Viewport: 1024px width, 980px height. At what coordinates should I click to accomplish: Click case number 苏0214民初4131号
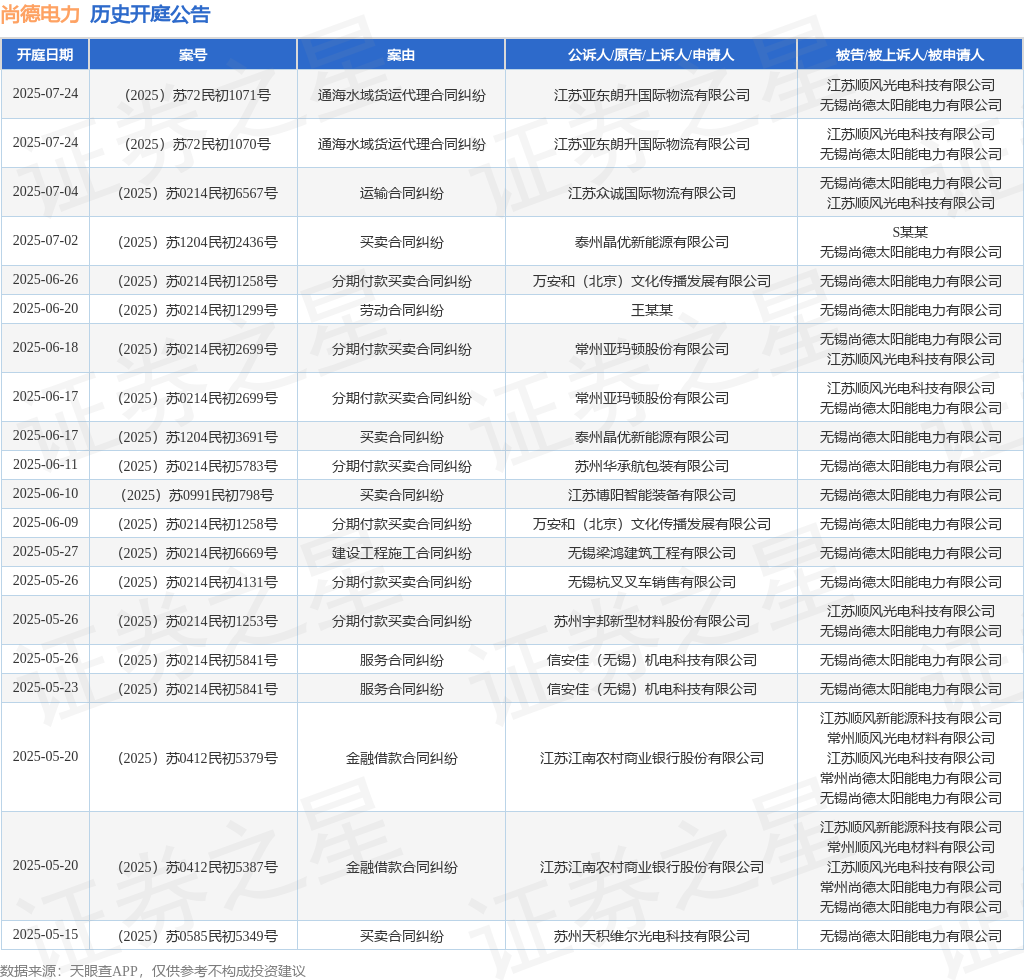(197, 582)
